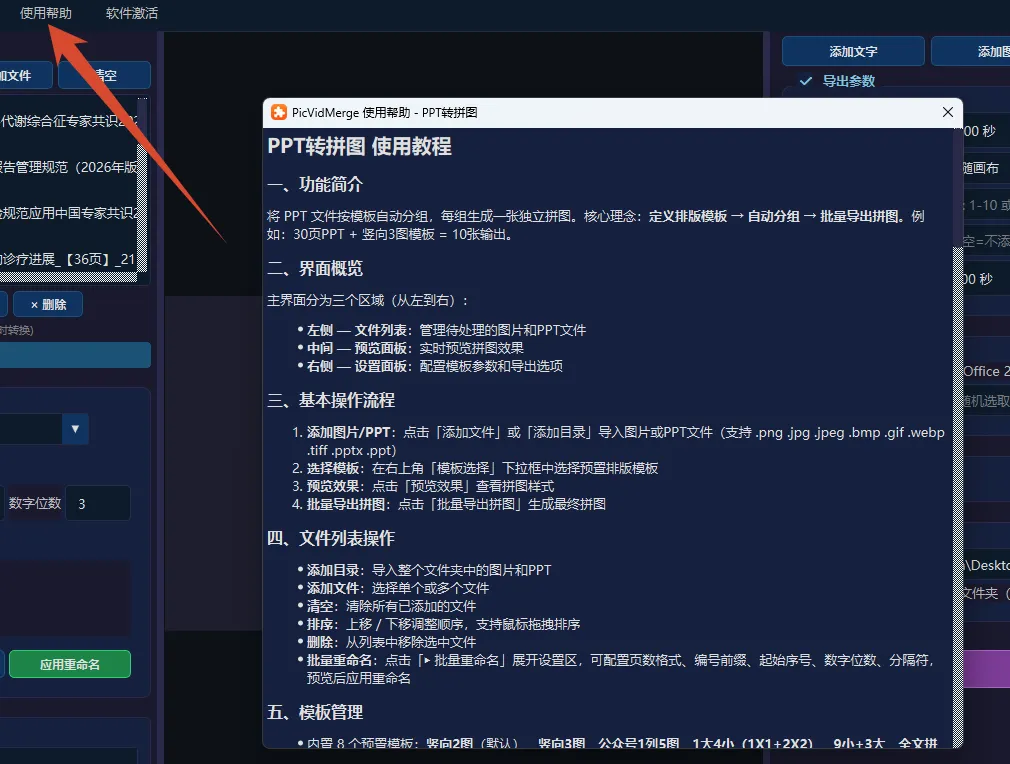This screenshot has height=764, width=1010.
Task: Select file 告管理规范（2026年版 in list
Action: [x=69, y=167]
